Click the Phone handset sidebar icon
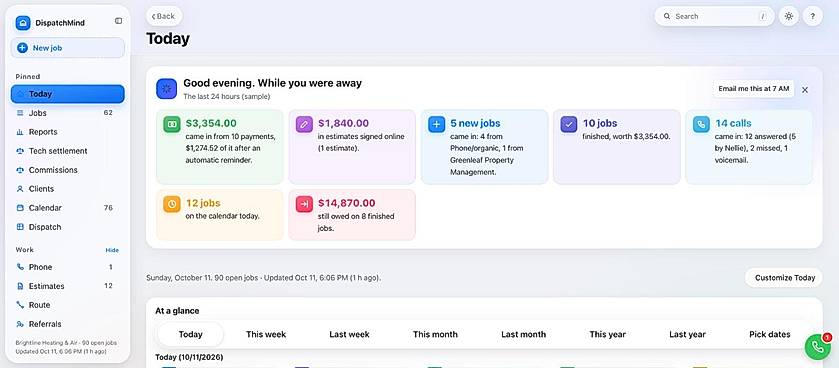The height and width of the screenshot is (368, 839). pos(20,267)
